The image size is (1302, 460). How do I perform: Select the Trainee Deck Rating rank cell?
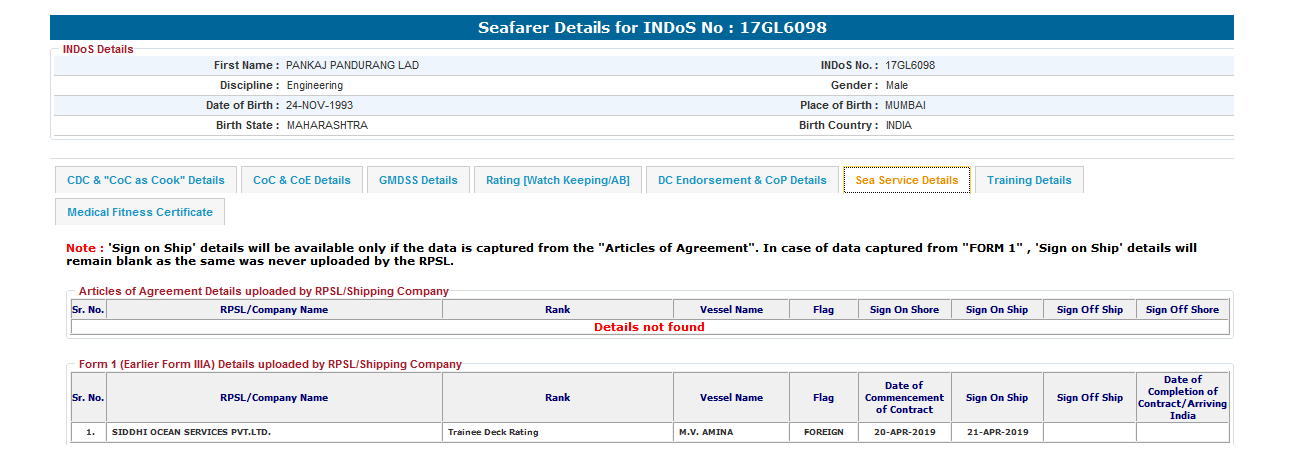[x=493, y=432]
